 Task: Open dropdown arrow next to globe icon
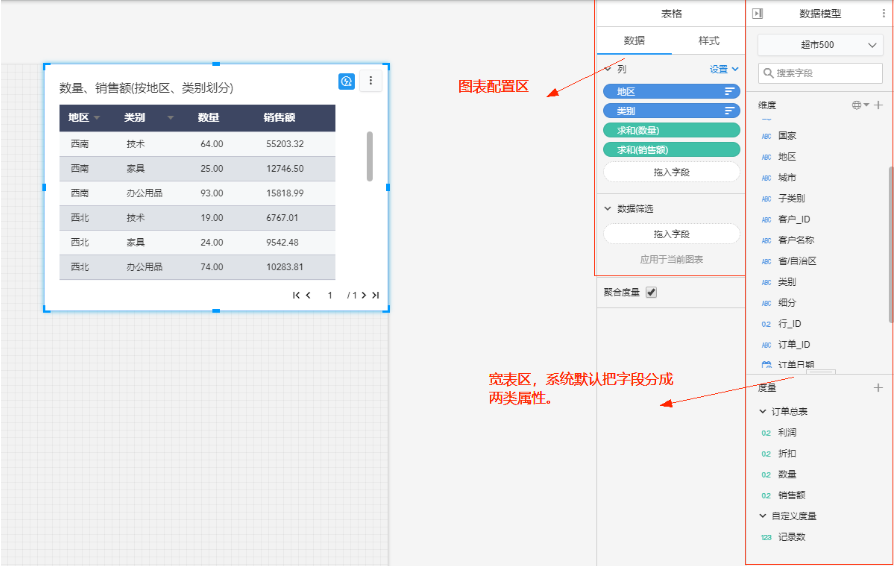[866, 105]
